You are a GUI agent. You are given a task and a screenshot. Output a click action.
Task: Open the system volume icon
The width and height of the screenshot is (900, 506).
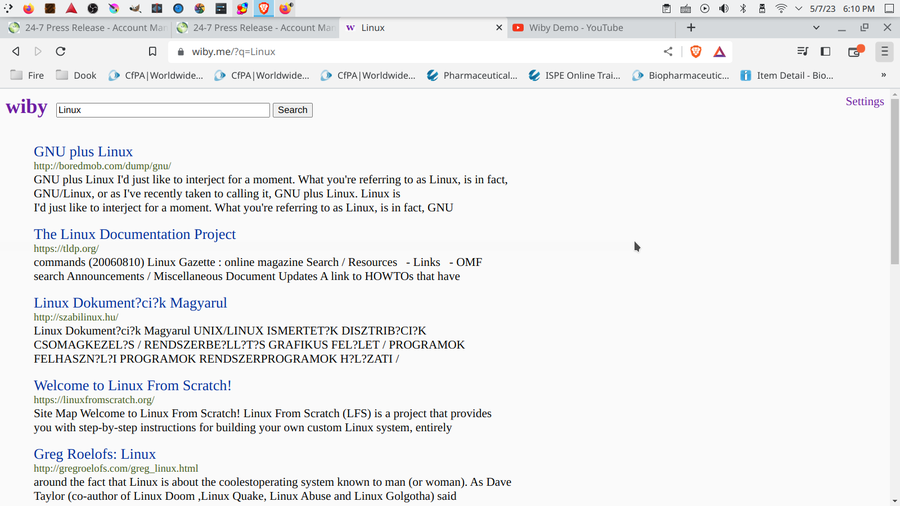click(723, 8)
